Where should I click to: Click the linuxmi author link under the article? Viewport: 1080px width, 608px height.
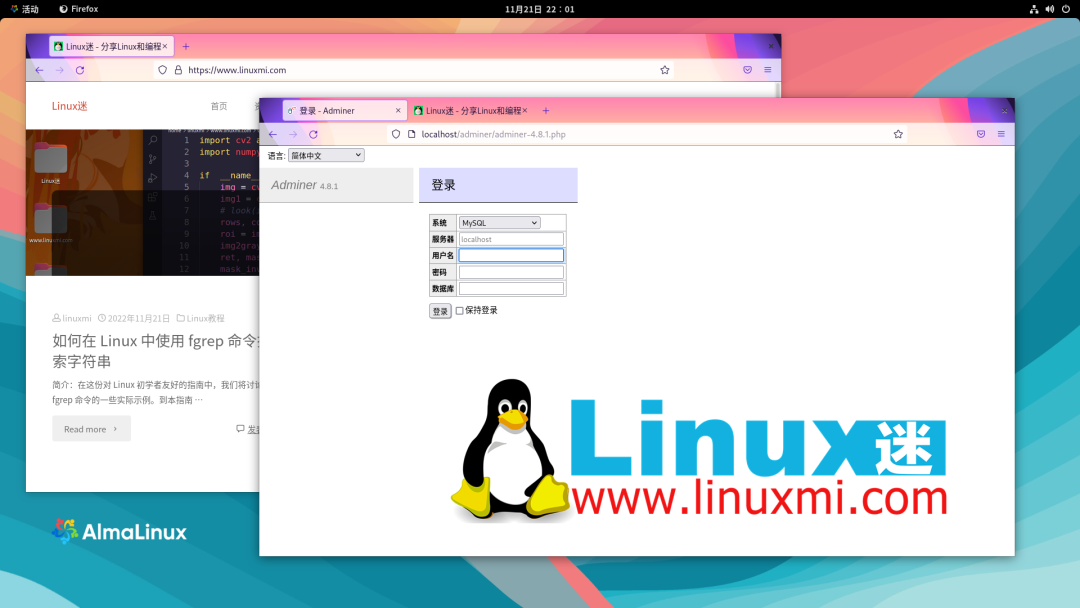[x=72, y=318]
